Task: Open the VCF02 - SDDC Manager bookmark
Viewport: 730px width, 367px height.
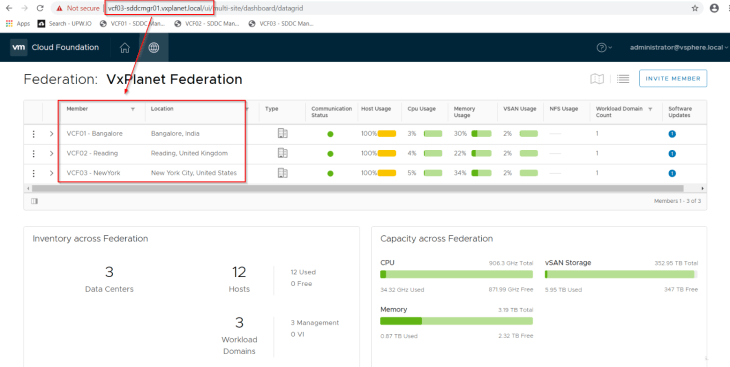Action: point(207,23)
